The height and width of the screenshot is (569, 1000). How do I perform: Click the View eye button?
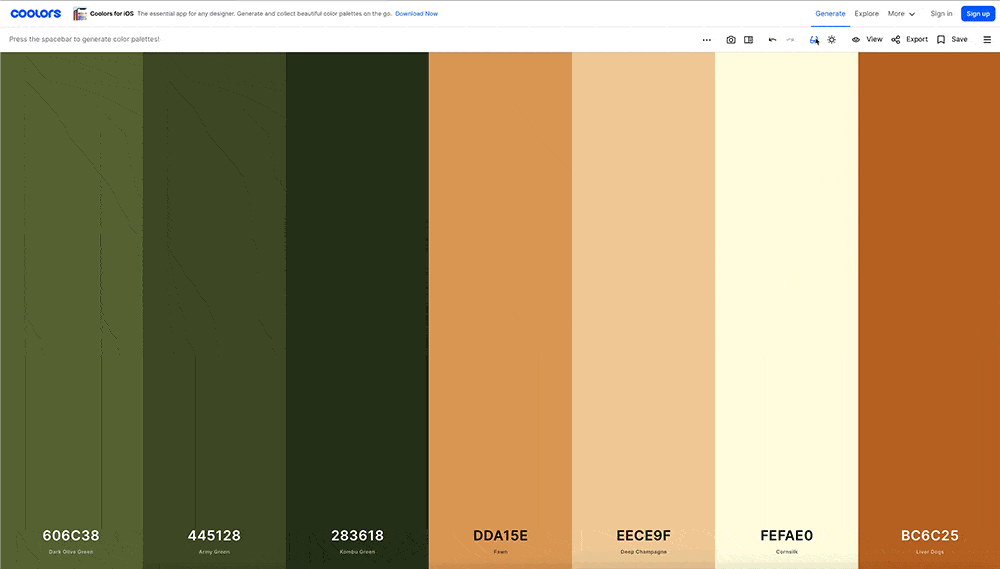[x=867, y=40]
